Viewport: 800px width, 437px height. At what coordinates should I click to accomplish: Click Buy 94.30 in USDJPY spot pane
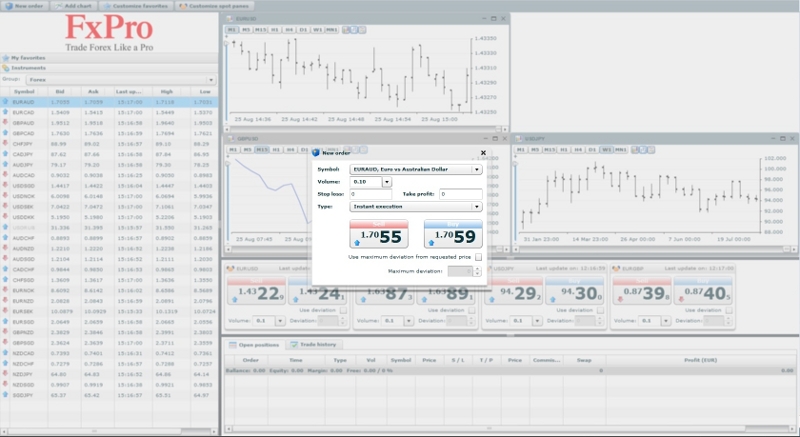tap(574, 290)
